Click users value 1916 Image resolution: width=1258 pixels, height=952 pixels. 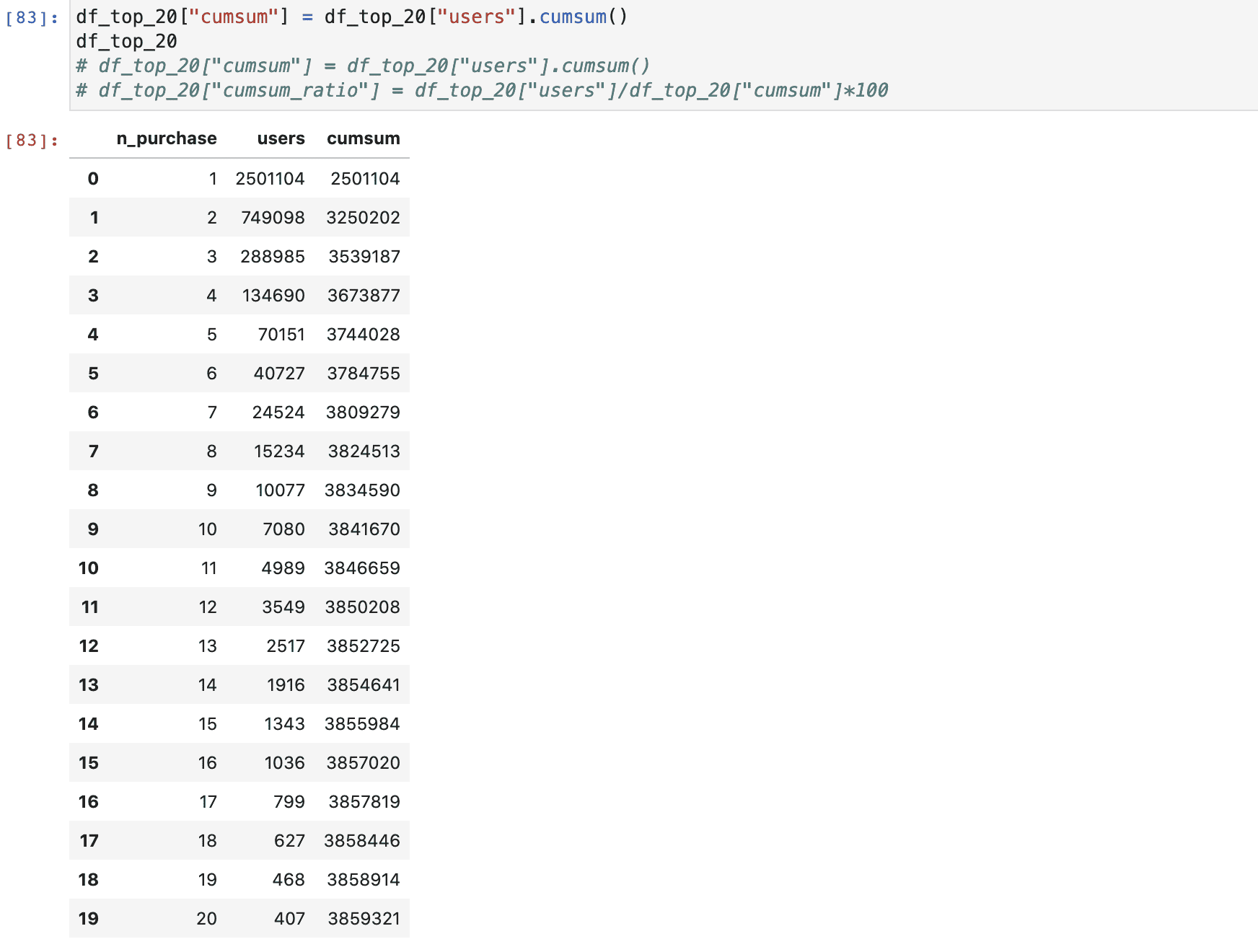pyautogui.click(x=286, y=685)
